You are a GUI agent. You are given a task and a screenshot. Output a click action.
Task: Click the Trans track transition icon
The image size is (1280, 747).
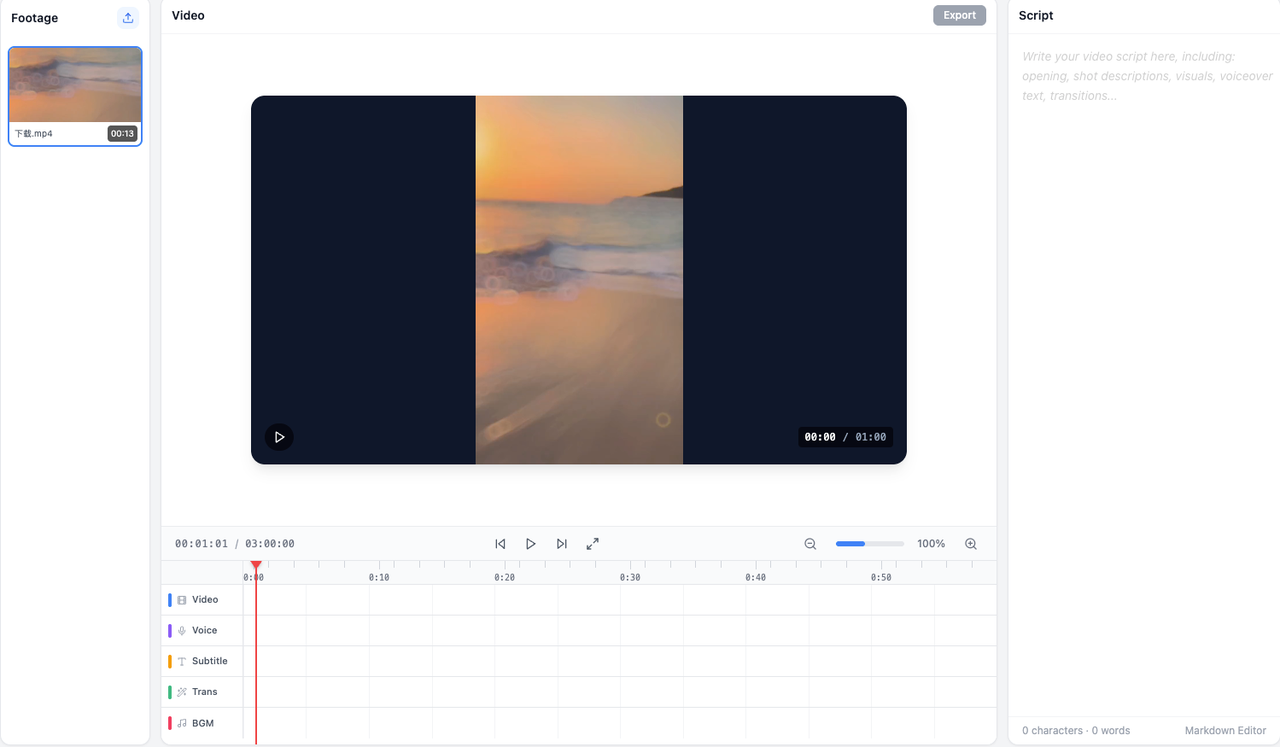(x=182, y=691)
